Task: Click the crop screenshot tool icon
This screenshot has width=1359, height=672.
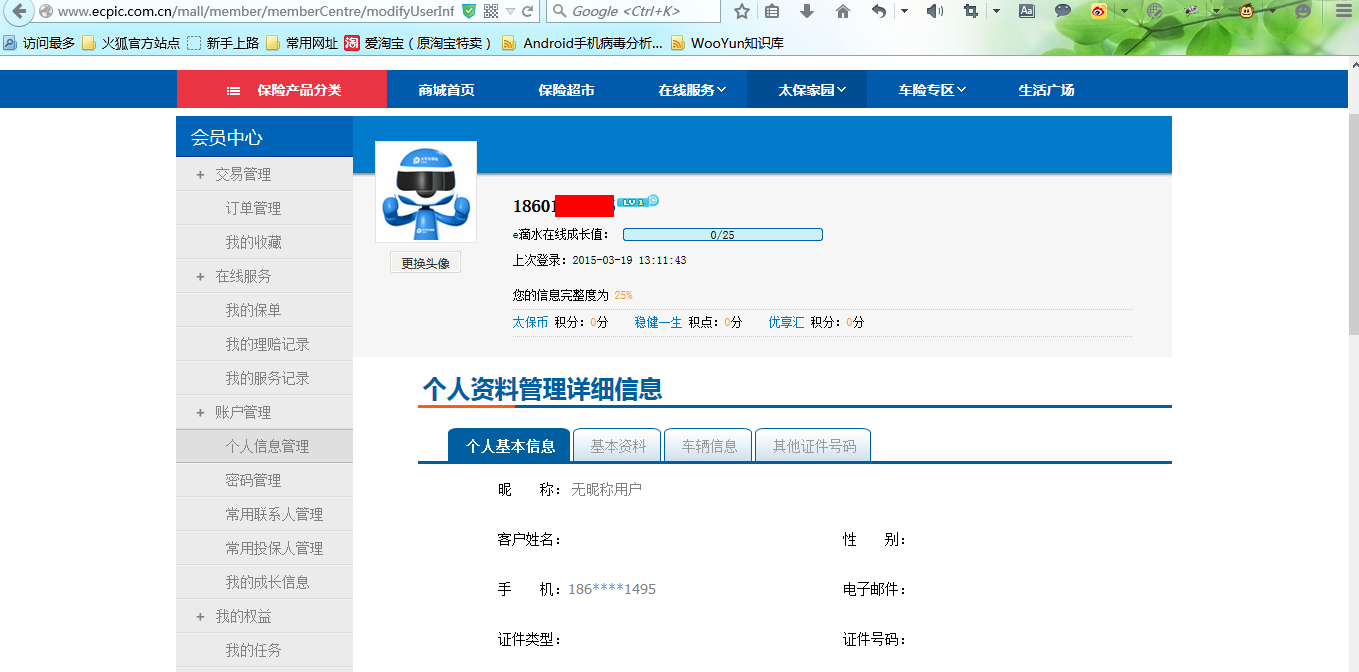Action: coord(971,11)
